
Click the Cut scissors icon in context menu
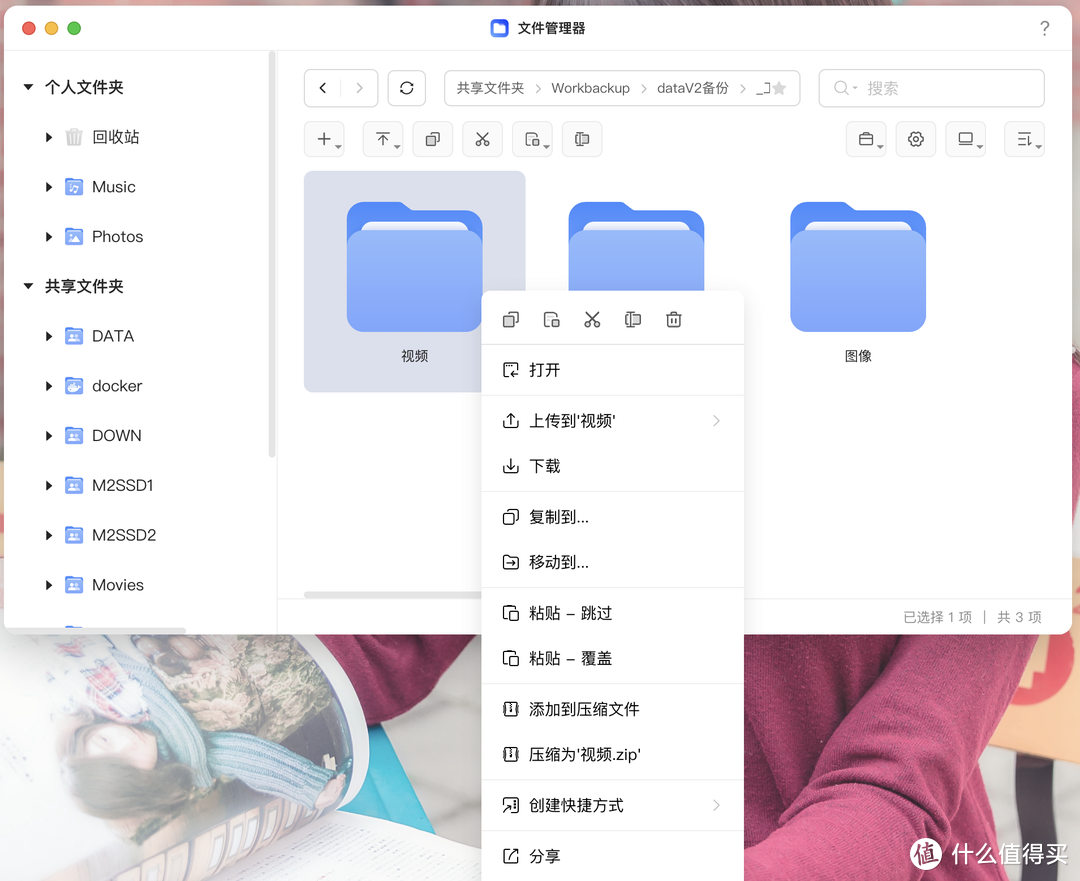[592, 319]
